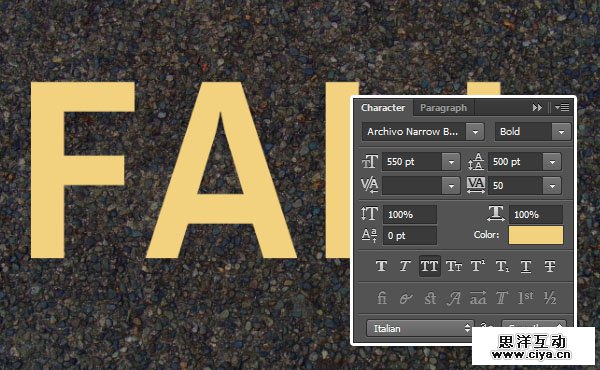Click the yellow letter A on canvas
This screenshot has height=370, width=600.
(221, 170)
